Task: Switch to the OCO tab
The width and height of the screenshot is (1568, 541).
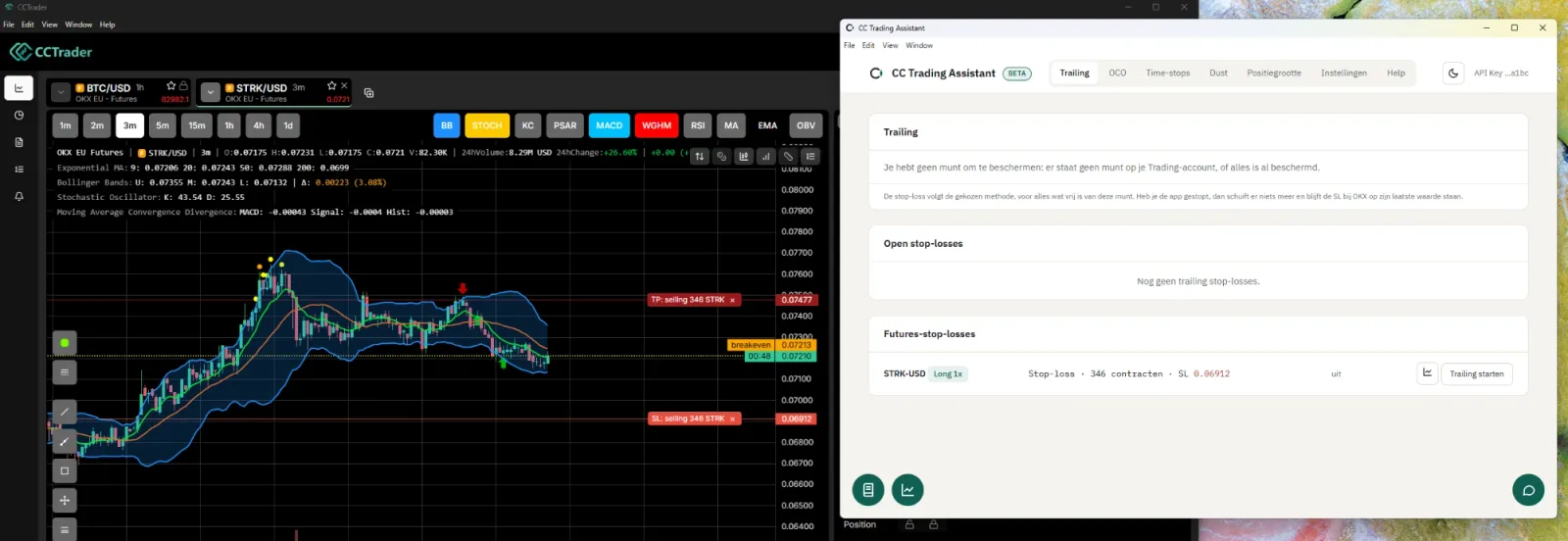Action: 1117,73
